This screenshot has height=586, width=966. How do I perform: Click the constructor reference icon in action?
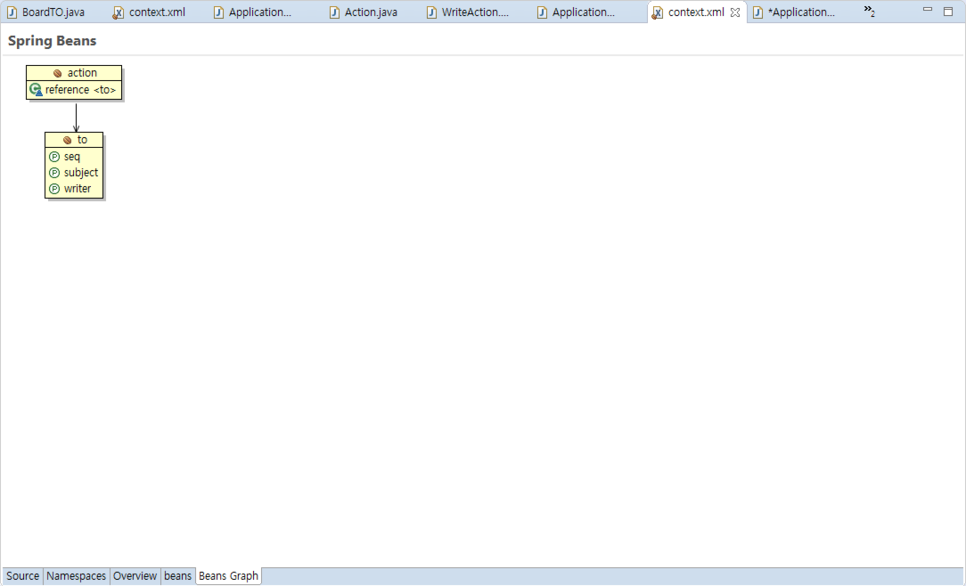pos(36,90)
